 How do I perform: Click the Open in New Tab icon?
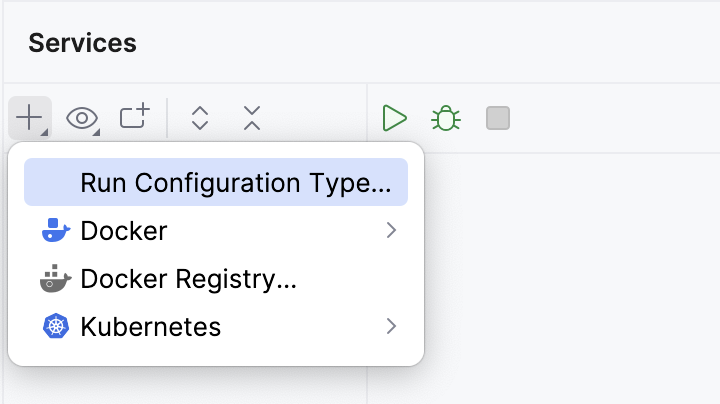pos(134,117)
